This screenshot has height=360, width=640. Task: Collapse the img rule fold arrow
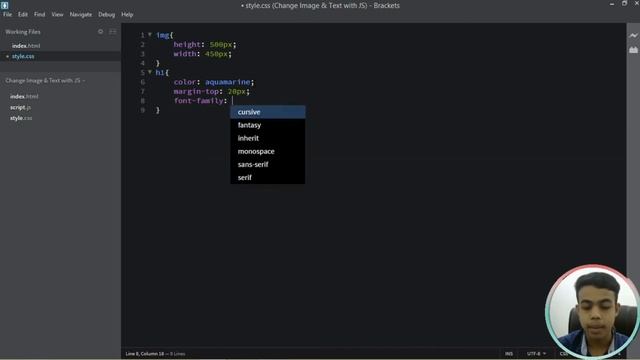(x=150, y=35)
